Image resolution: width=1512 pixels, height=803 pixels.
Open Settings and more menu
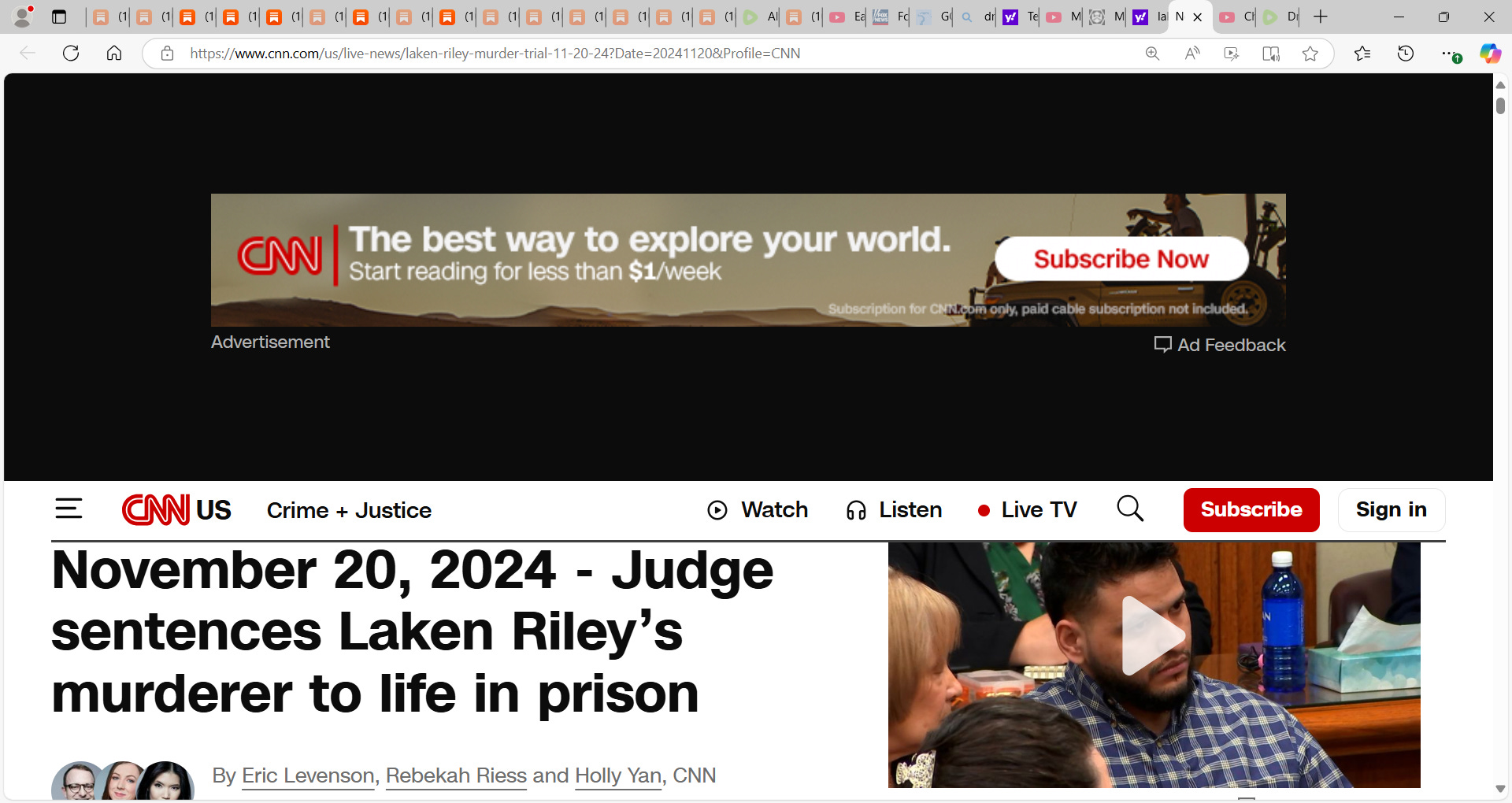pos(1450,53)
